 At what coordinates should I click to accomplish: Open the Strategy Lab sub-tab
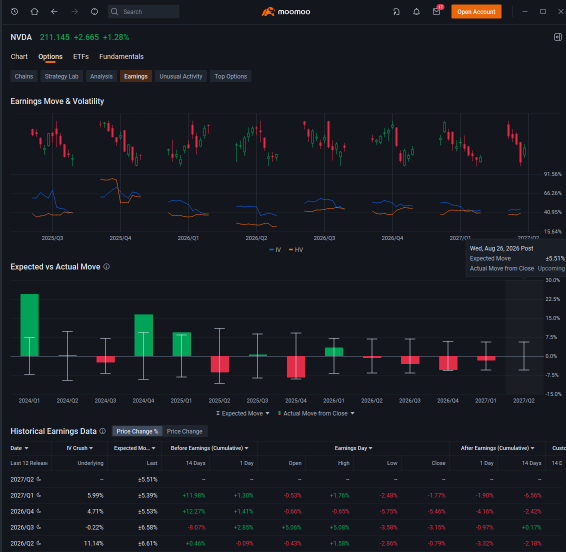pyautogui.click(x=61, y=76)
